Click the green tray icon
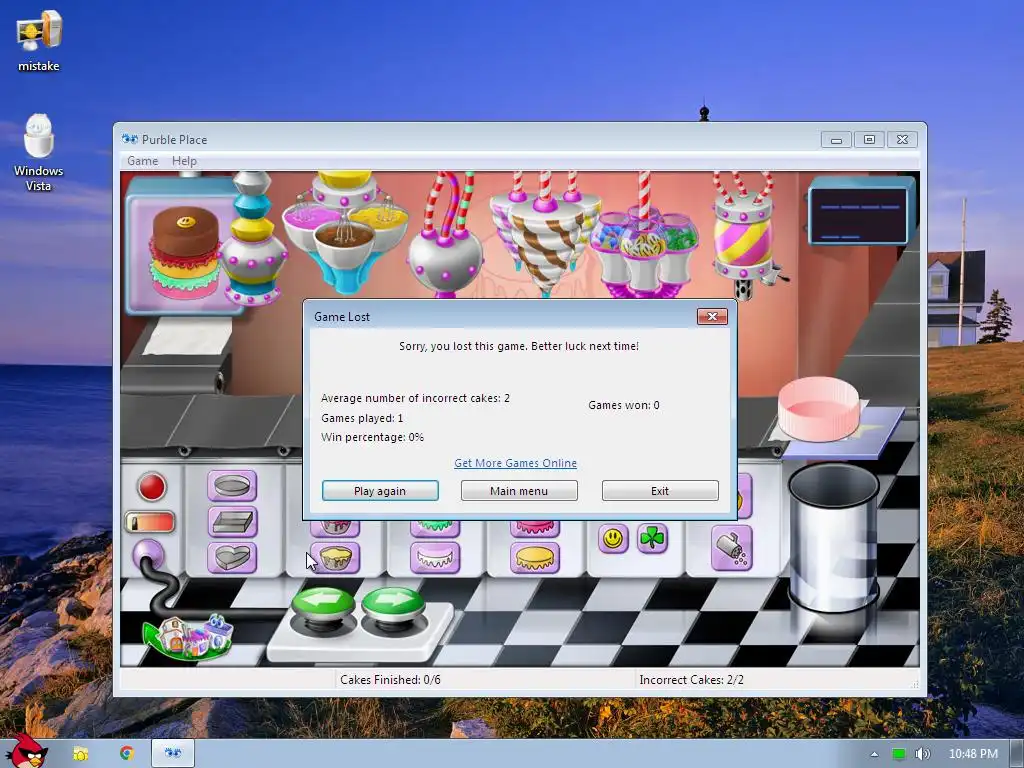 pos(899,754)
